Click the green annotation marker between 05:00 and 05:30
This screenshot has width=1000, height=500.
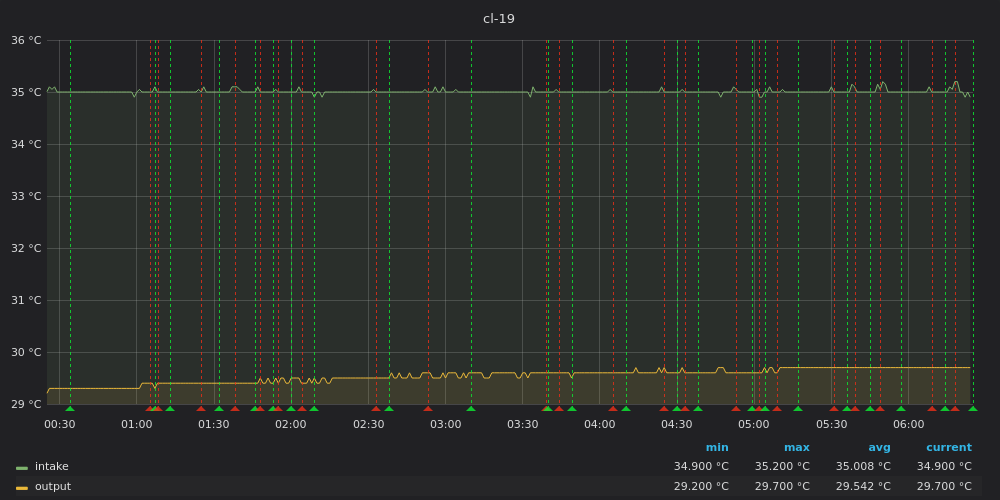[798, 408]
